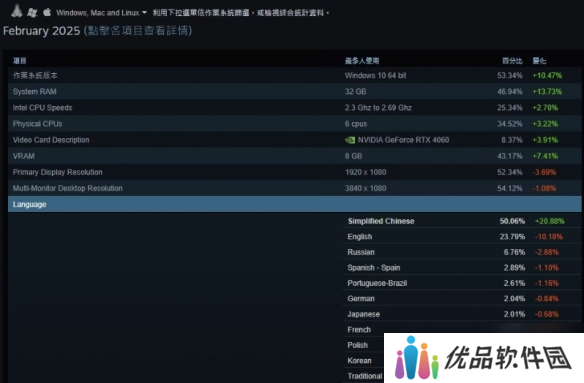Click the German language entry

361,298
